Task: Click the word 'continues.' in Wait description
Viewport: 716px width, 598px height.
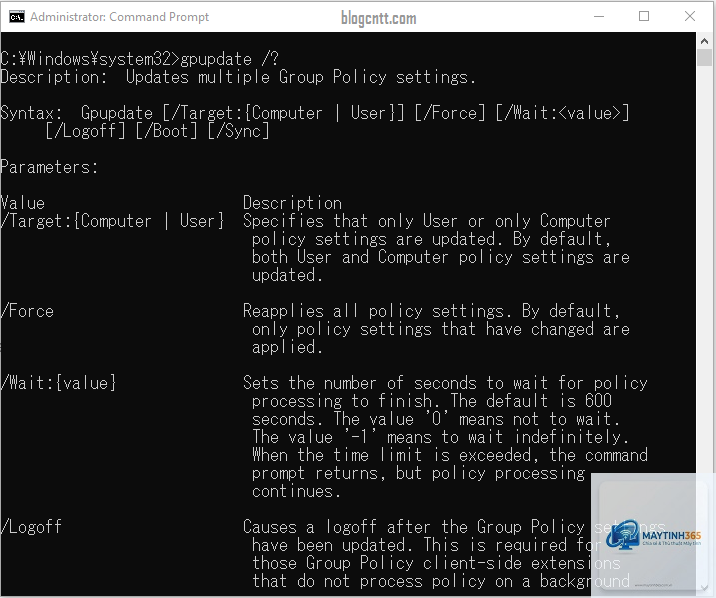Action: 296,492
